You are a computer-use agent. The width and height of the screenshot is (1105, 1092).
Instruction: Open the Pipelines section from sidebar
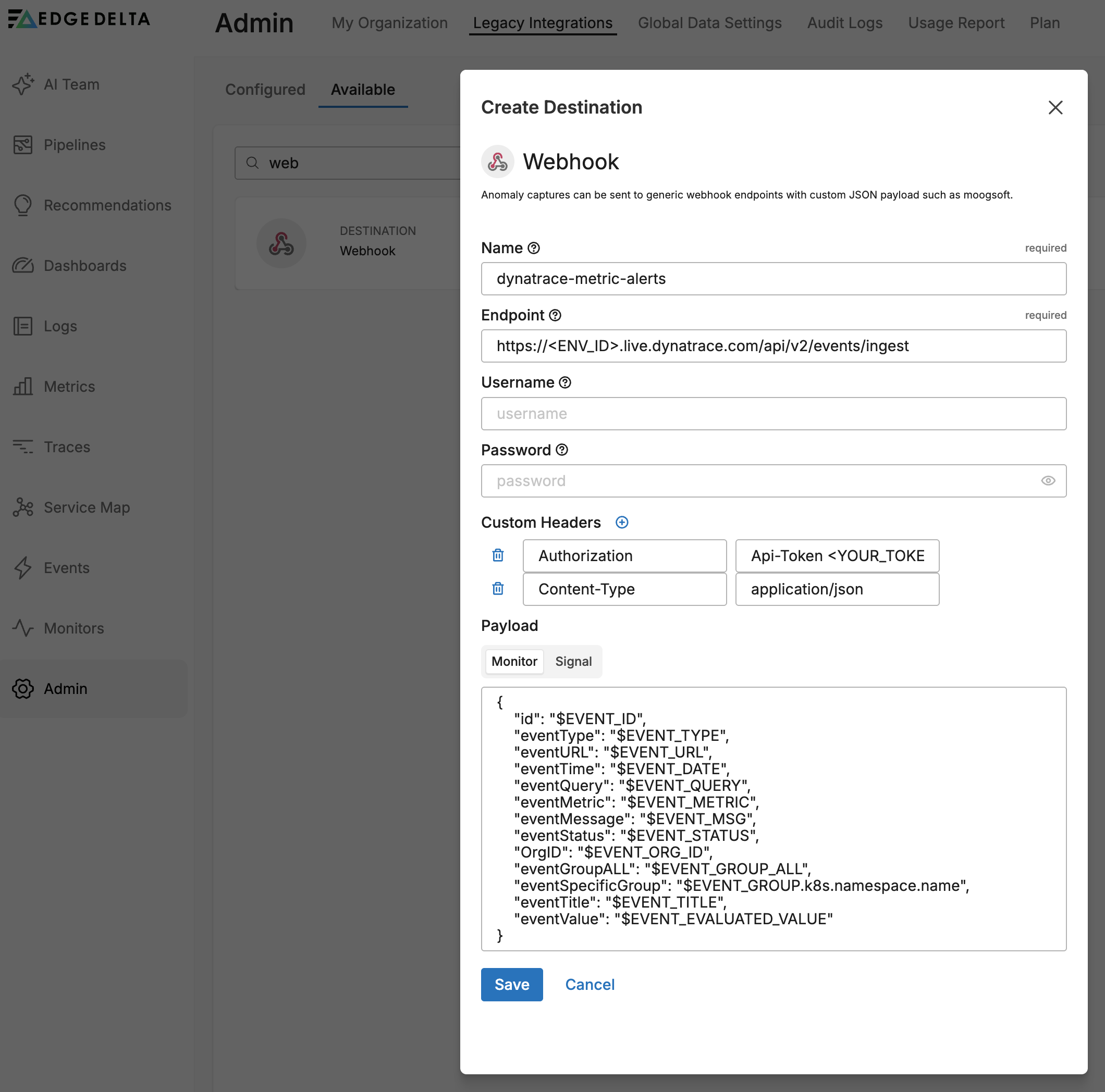coord(75,145)
